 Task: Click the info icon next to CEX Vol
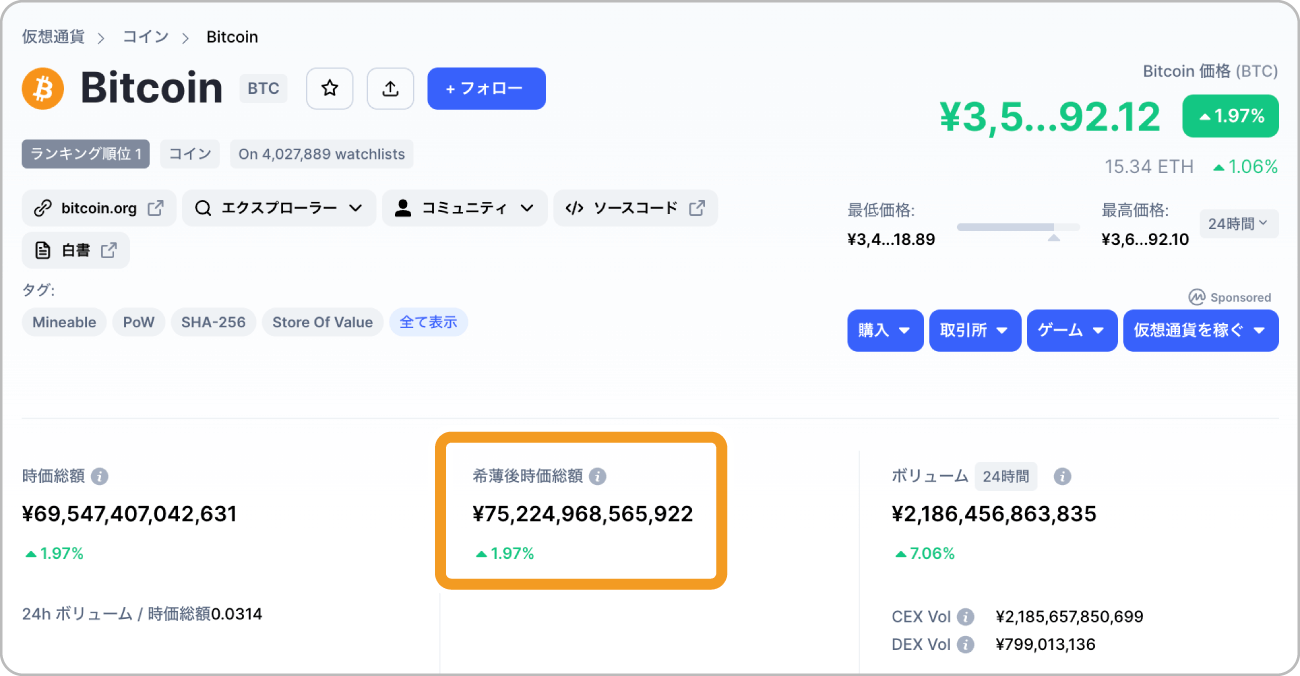point(965,617)
